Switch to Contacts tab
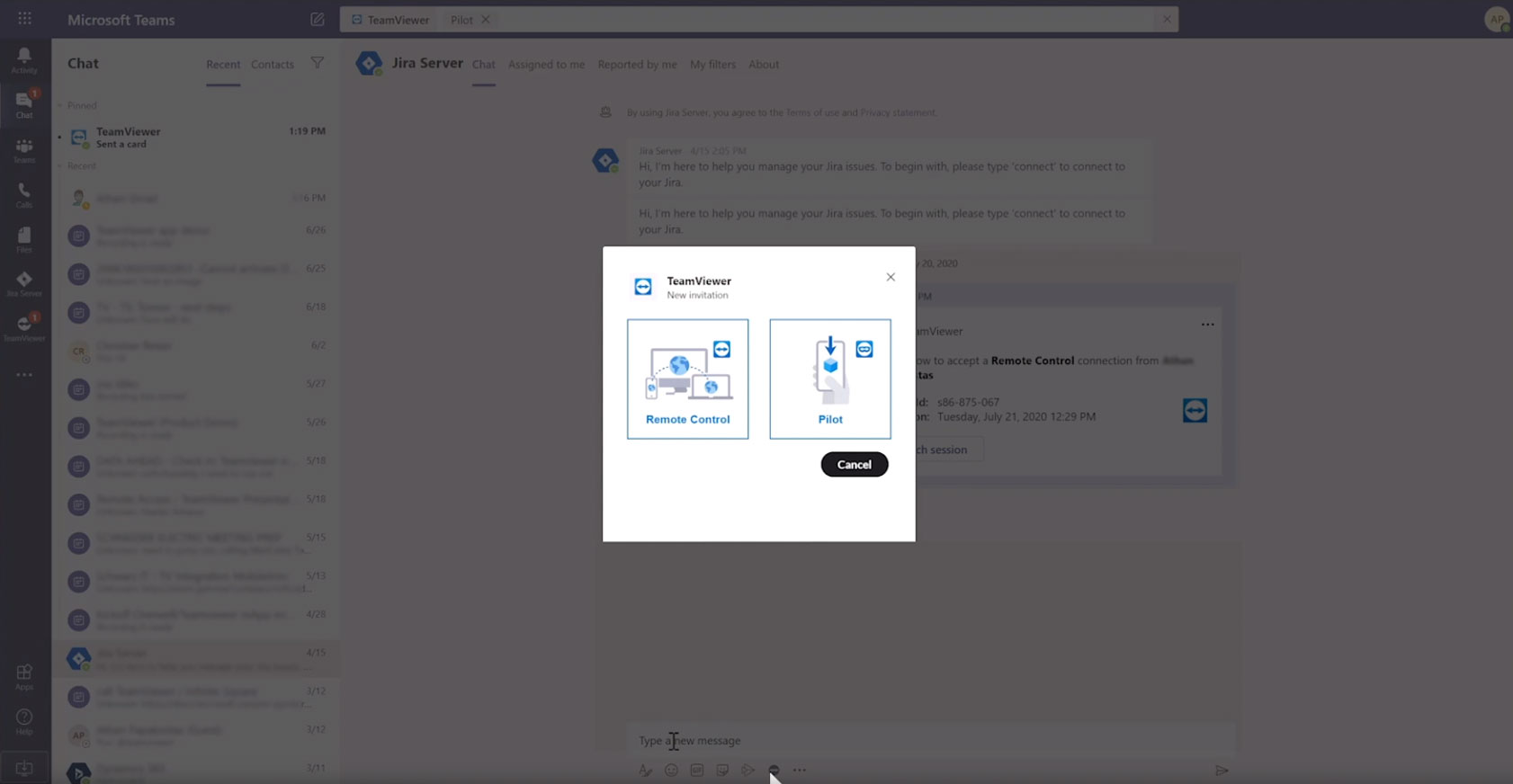The height and width of the screenshot is (784, 1513). 273,65
